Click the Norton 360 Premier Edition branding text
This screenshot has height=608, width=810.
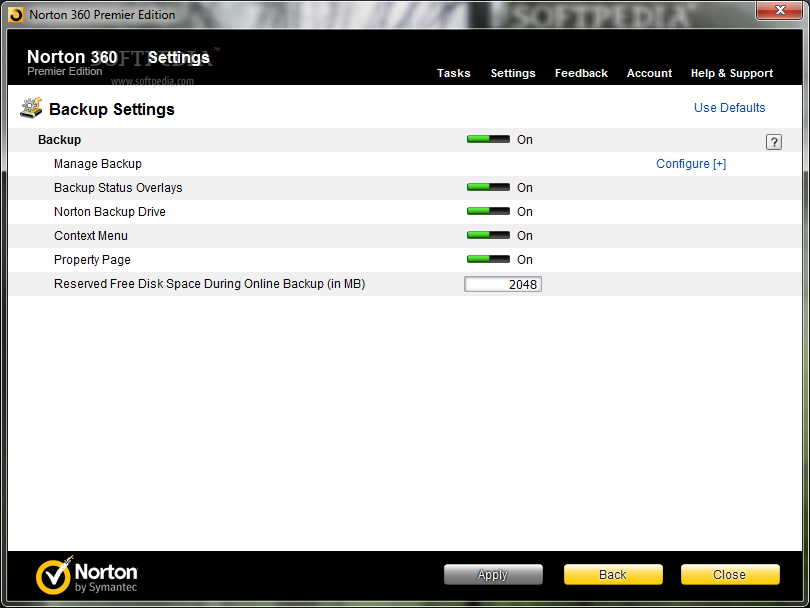tap(72, 62)
